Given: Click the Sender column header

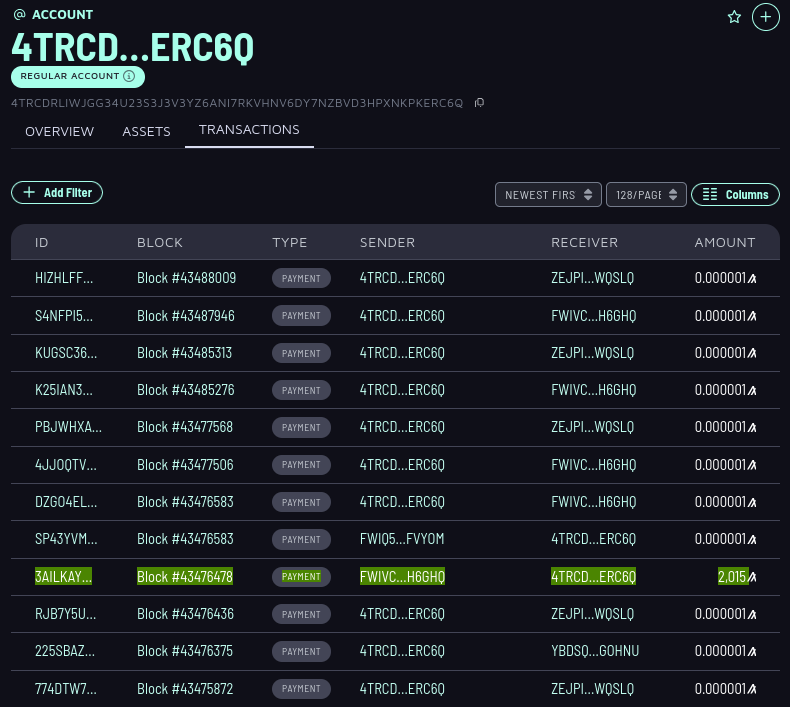Looking at the screenshot, I should click(x=387, y=242).
